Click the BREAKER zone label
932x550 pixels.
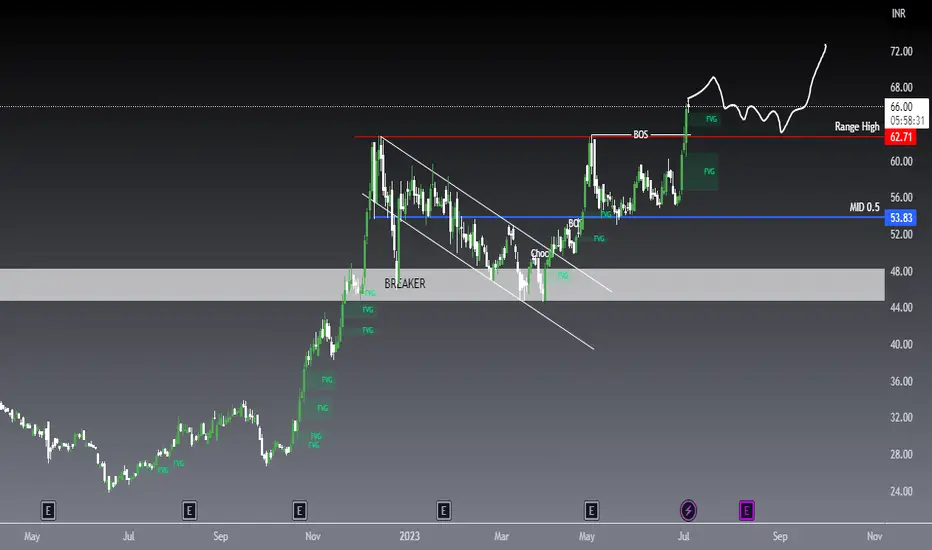coord(405,284)
